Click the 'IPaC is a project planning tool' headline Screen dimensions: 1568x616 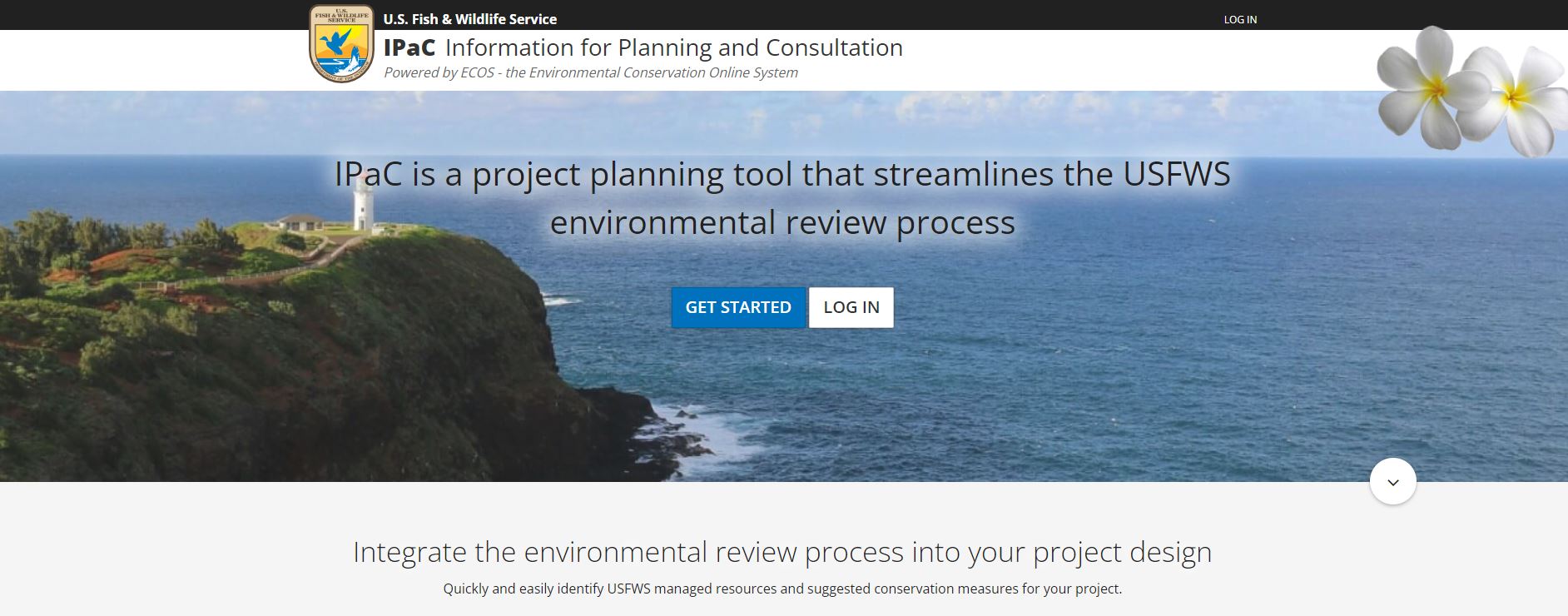782,174
